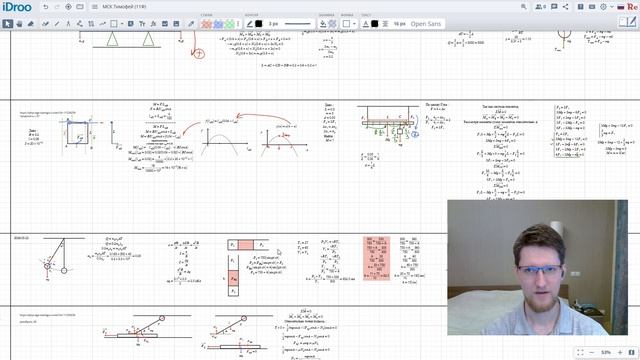
Task: Pick the eraser tool
Action: pos(31,24)
